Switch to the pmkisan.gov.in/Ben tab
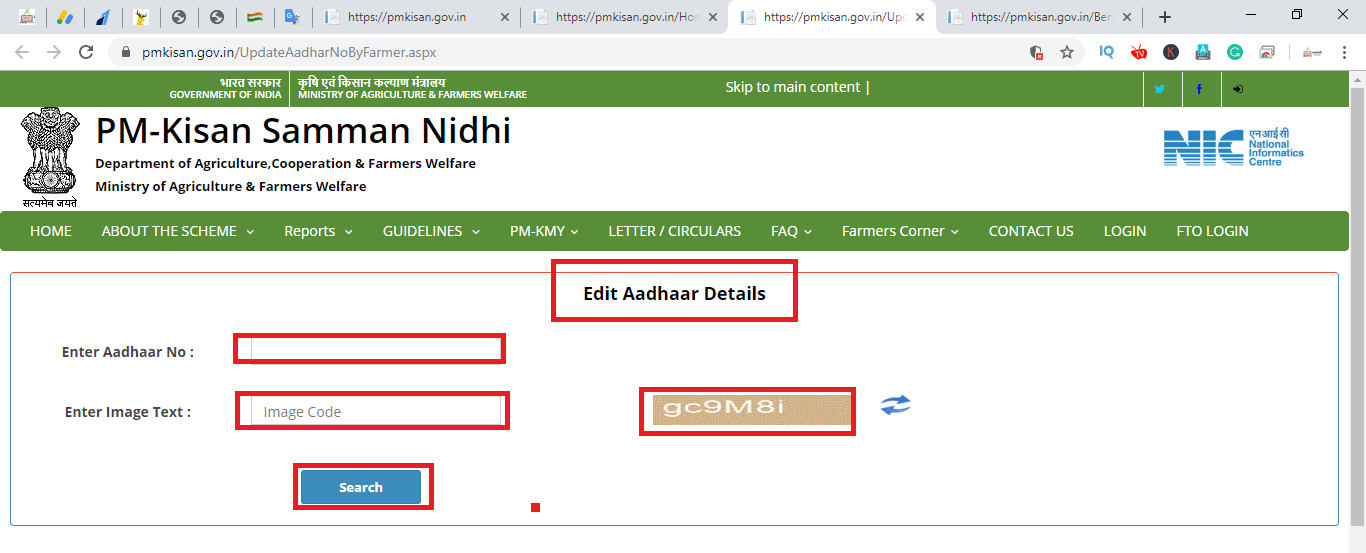This screenshot has width=1366, height=553. 1040,17
